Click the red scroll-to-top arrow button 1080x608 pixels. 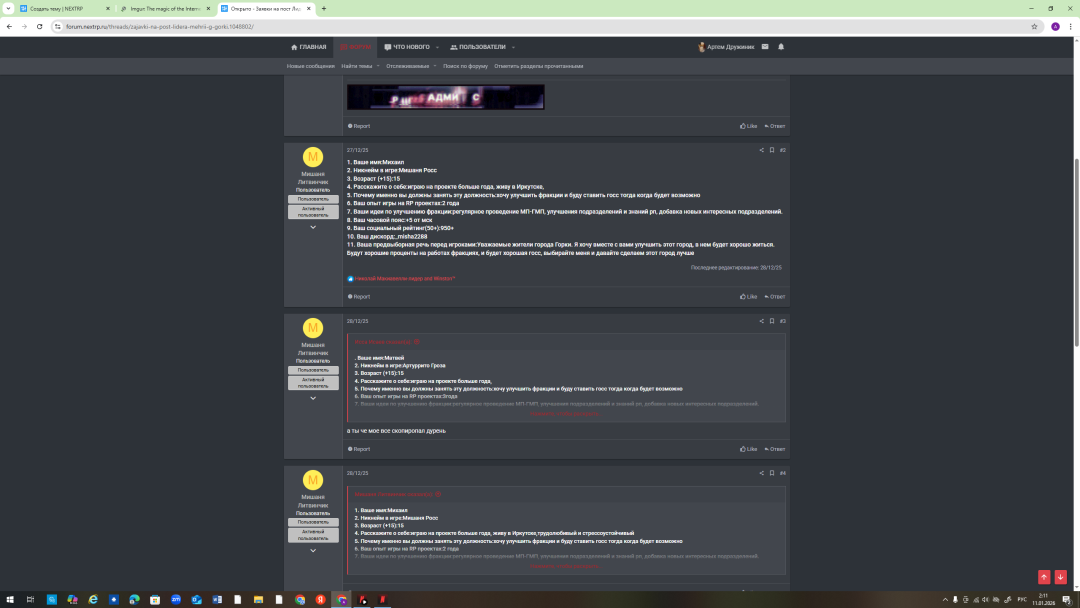coord(1044,577)
